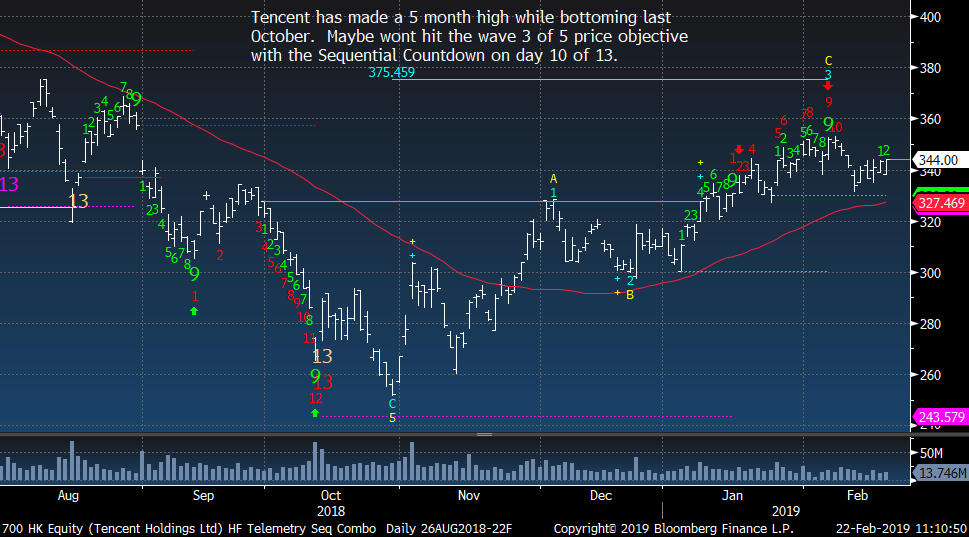Click the 260 price axis label

[x=930, y=375]
